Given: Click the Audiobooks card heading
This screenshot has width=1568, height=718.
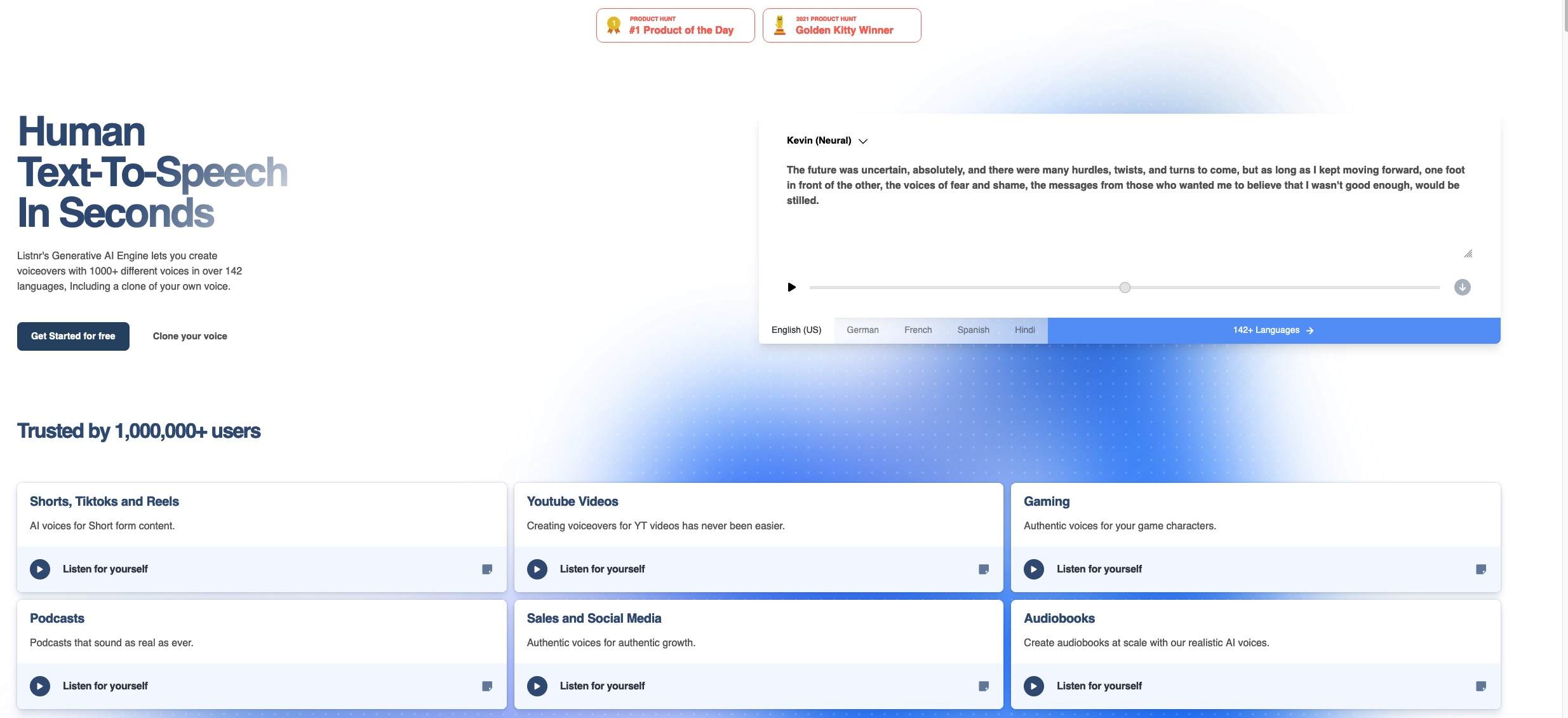Looking at the screenshot, I should pyautogui.click(x=1059, y=618).
